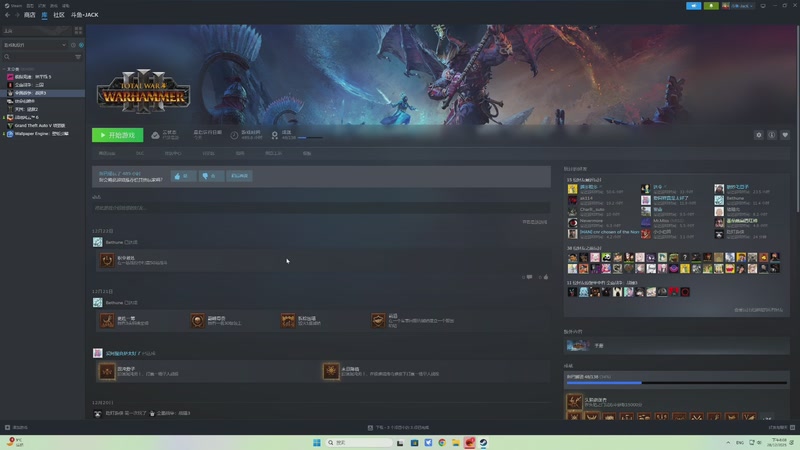Viewport: 800px width, 450px height.
Task: Select the highlighted Warhammer 3 library entry
Action: (x=43, y=93)
